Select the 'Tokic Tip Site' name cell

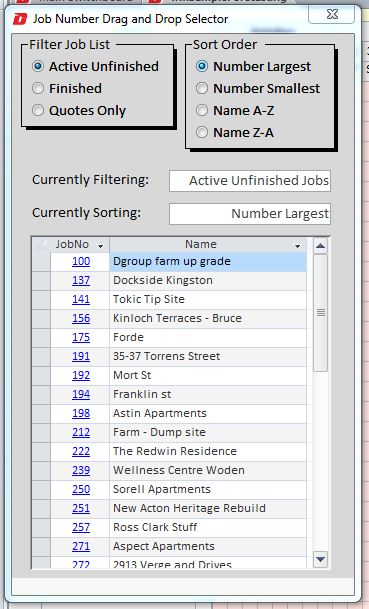(208, 300)
